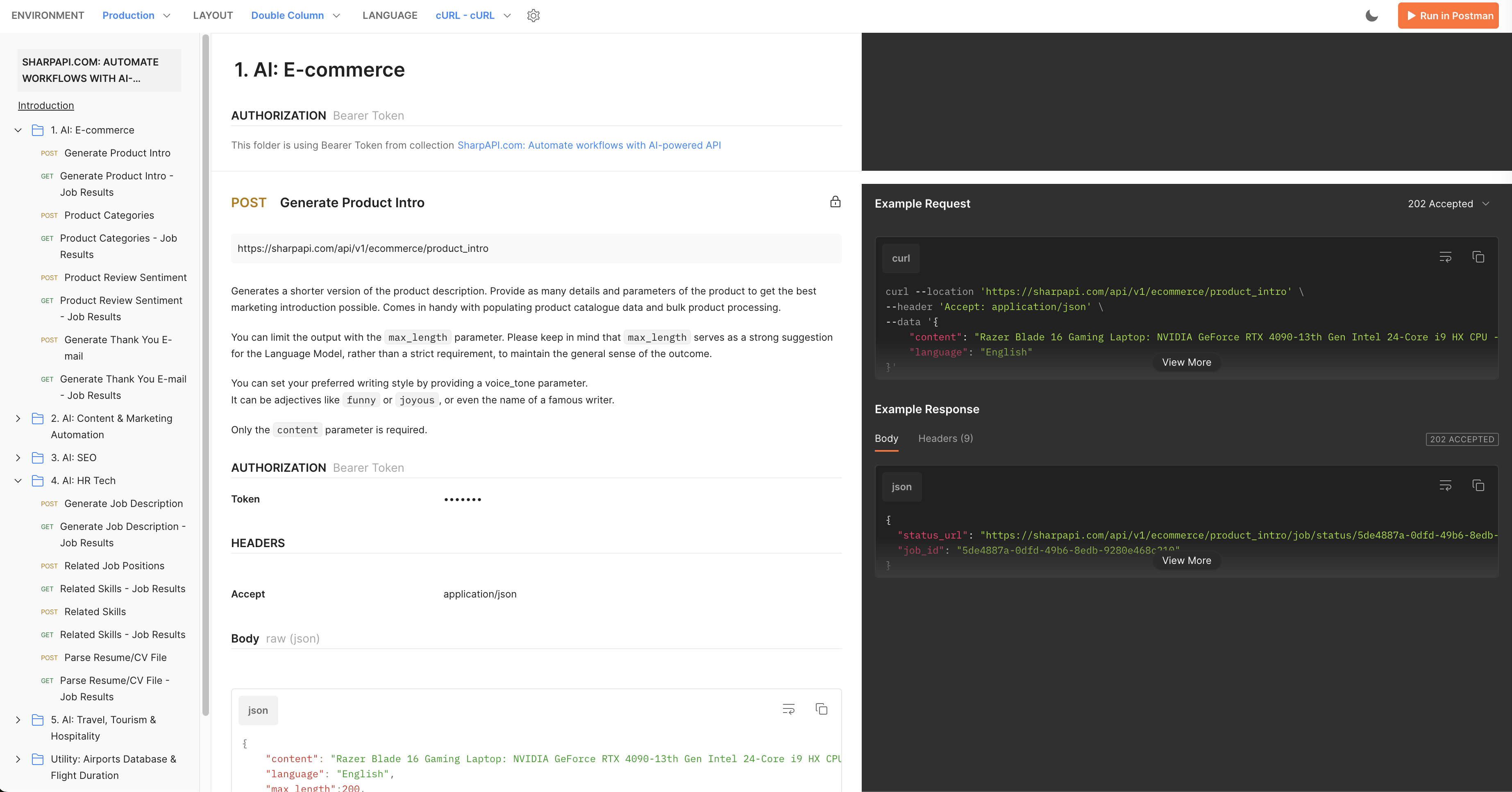Expand the 2. AI: Content & Marketing folder
The height and width of the screenshot is (792, 1512).
tap(18, 418)
